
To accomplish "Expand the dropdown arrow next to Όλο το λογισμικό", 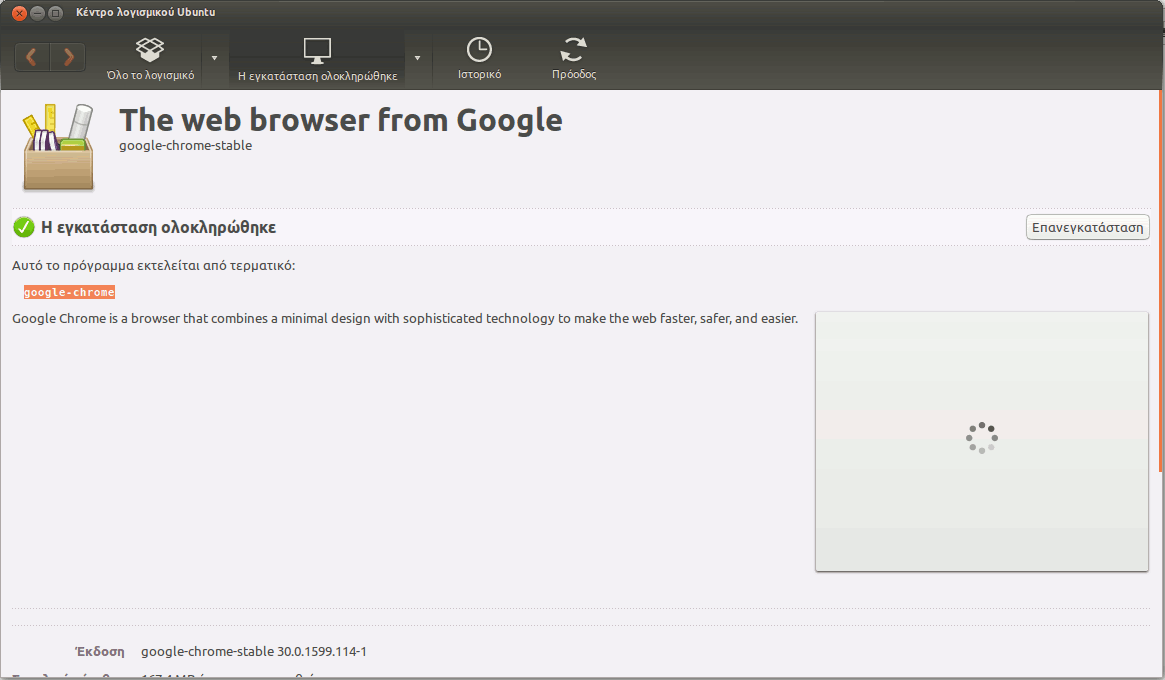I will [215, 58].
